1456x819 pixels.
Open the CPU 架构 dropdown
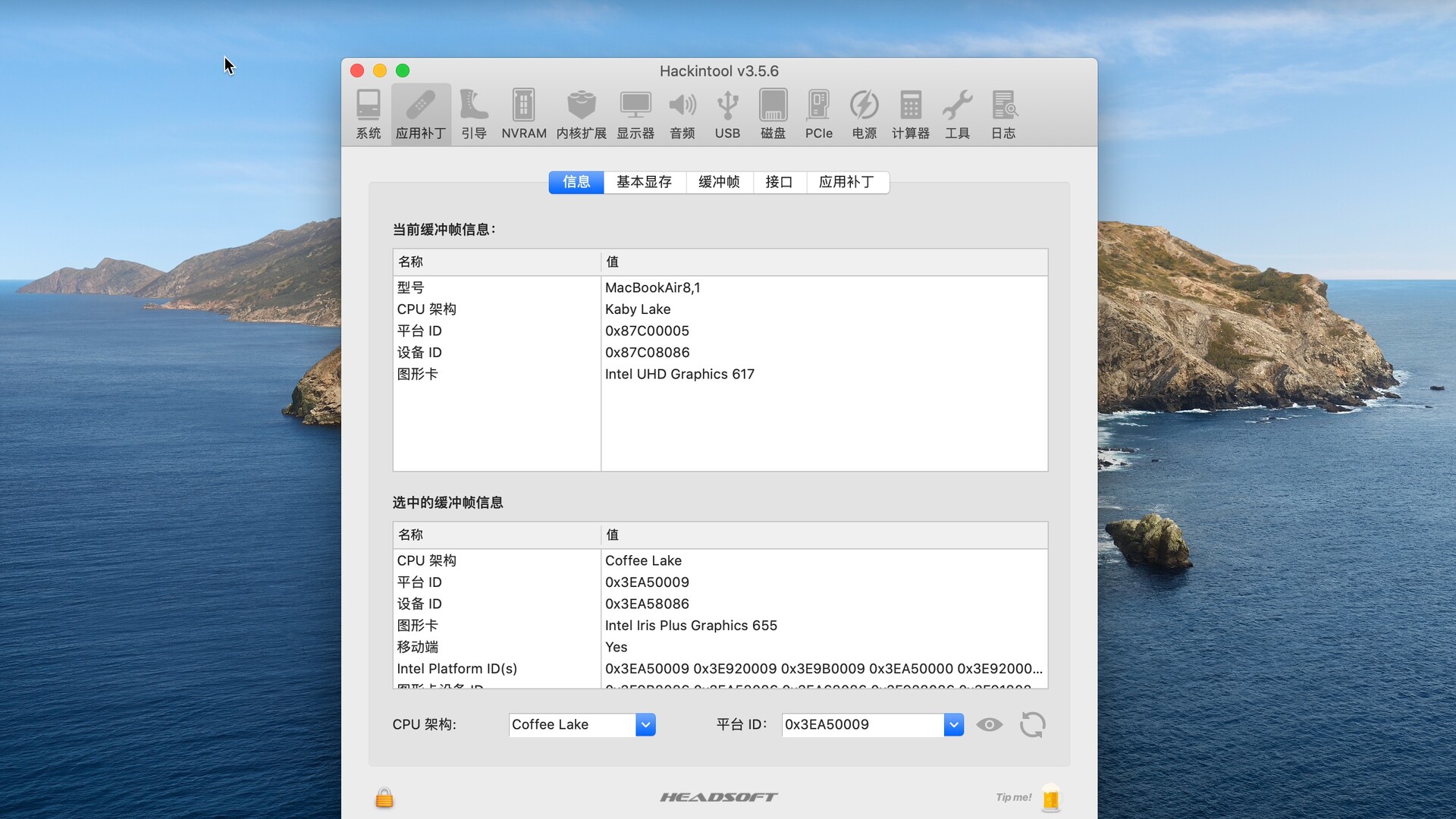pos(645,725)
